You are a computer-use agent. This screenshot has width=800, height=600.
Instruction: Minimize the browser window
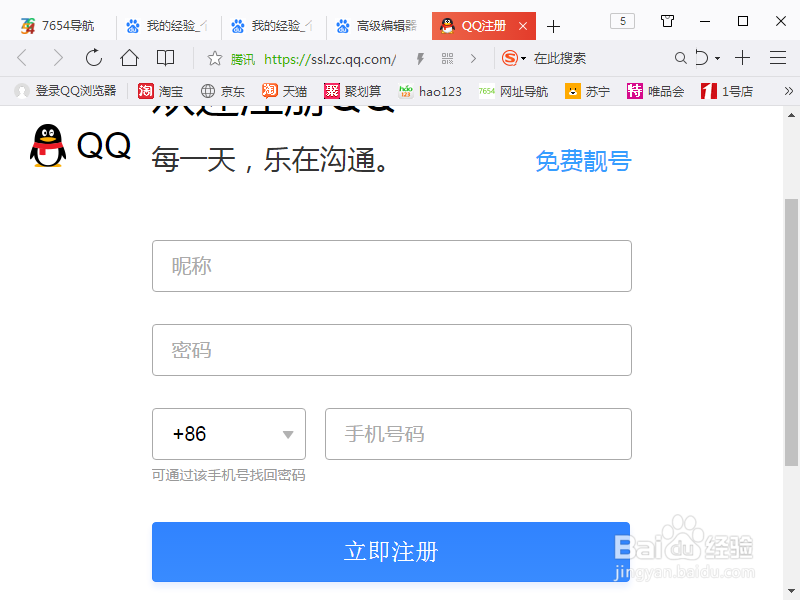(x=705, y=21)
